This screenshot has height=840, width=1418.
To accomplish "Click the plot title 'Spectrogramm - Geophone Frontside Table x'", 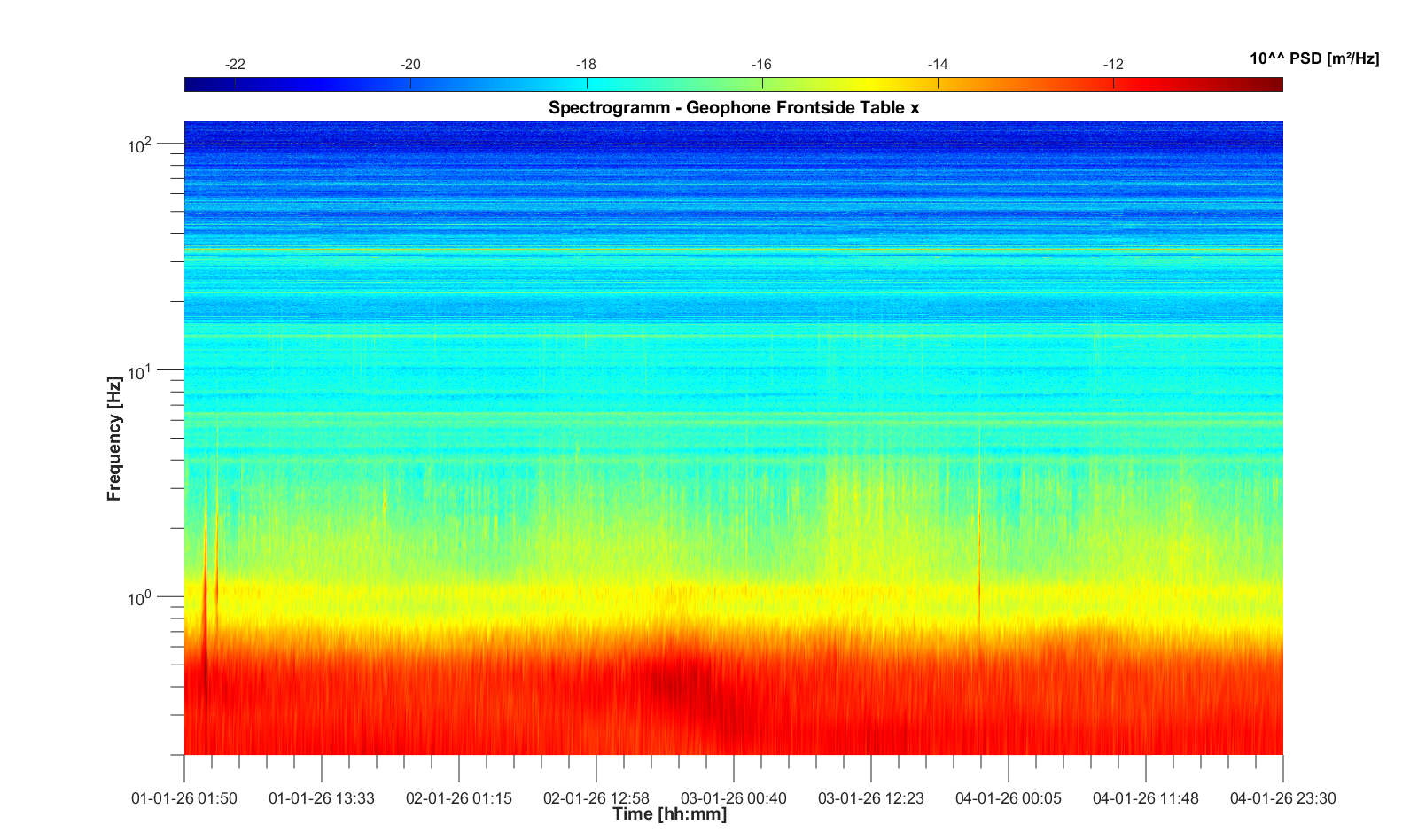I will click(x=734, y=107).
